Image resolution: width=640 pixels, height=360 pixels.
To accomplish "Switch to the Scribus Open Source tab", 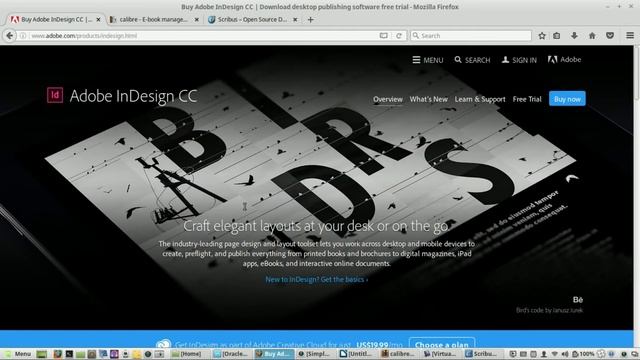I will tap(252, 20).
